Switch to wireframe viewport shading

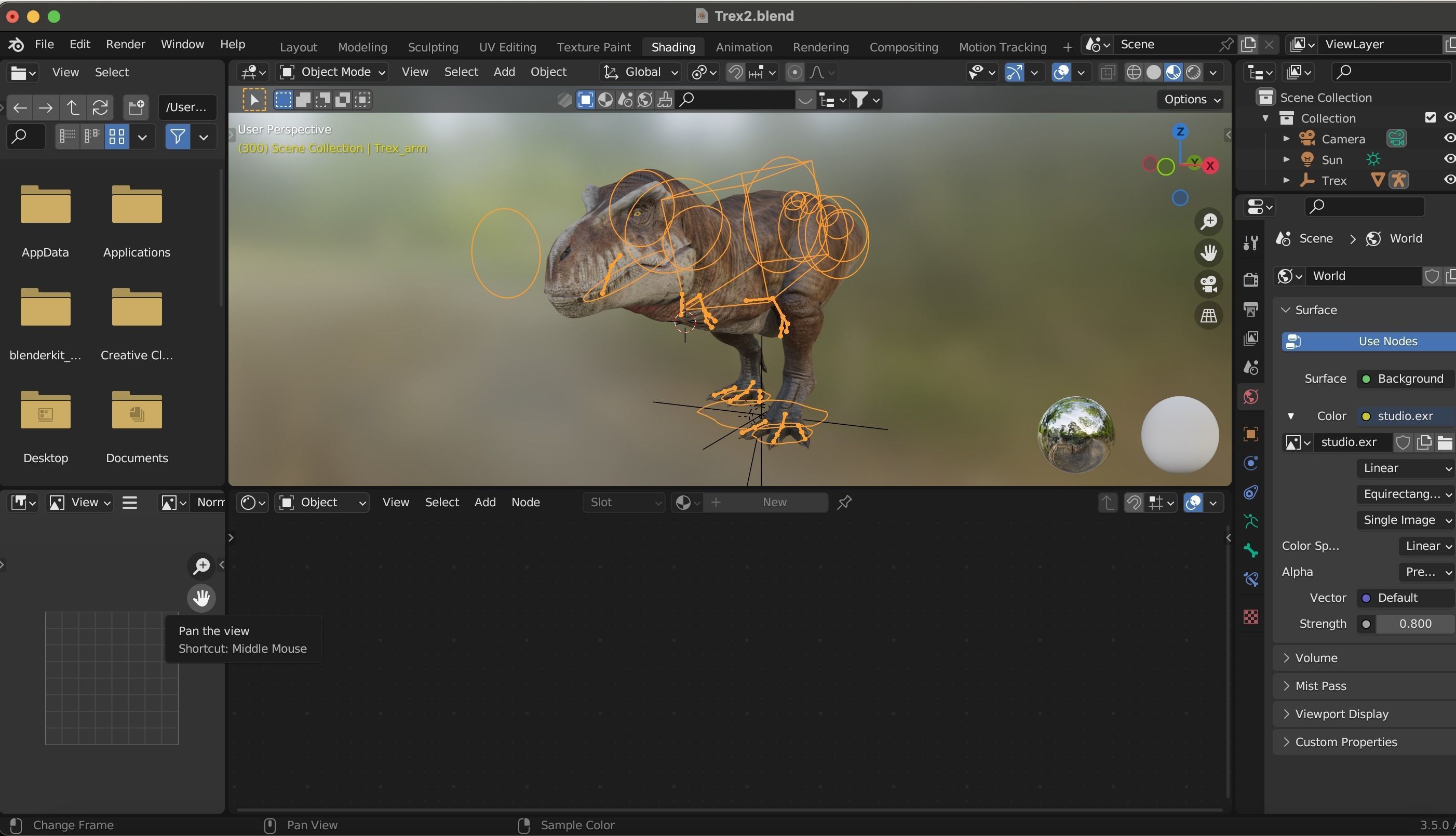click(1134, 72)
